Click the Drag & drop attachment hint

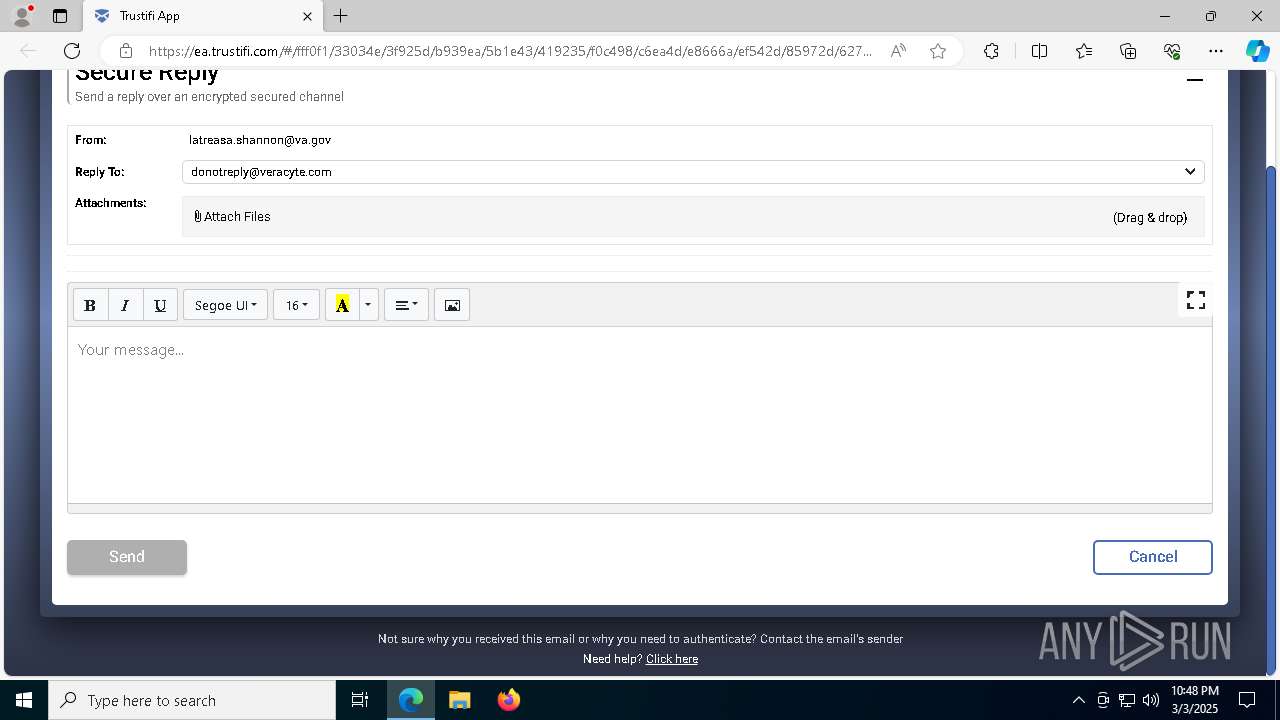click(x=1150, y=217)
